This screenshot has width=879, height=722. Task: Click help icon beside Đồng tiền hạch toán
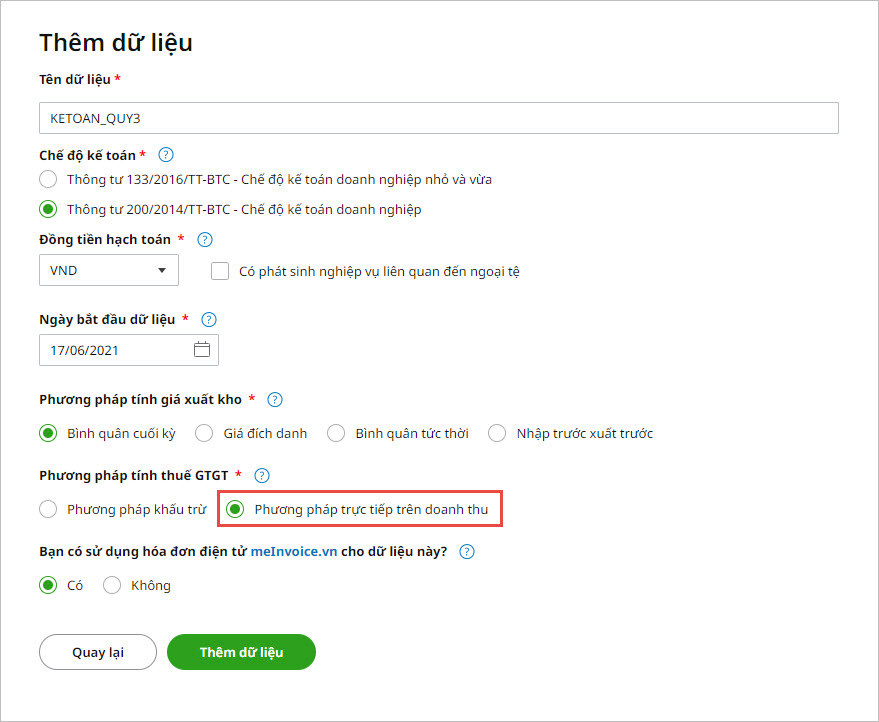pos(205,240)
